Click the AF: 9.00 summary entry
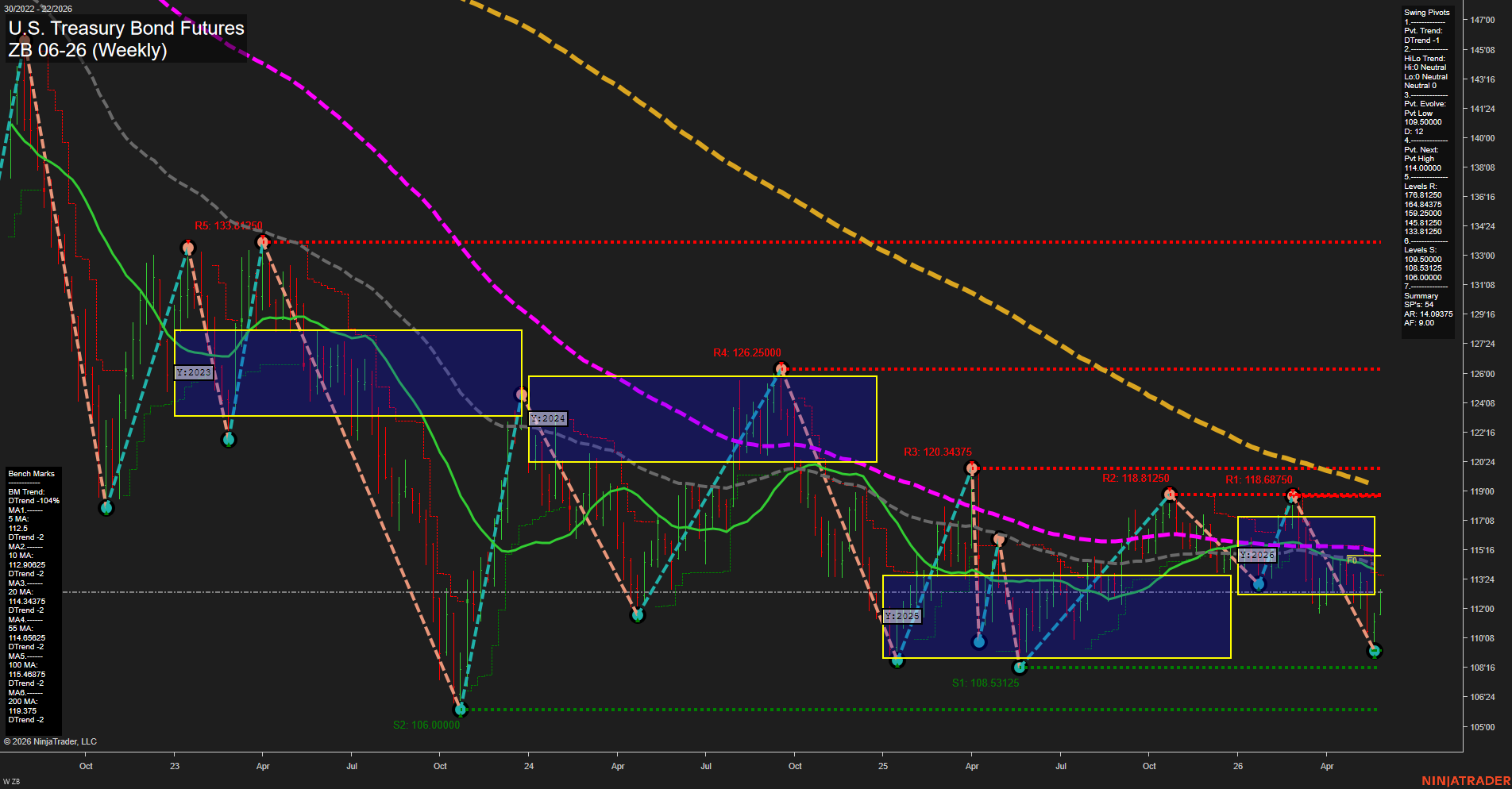1512x789 pixels. click(1419, 323)
